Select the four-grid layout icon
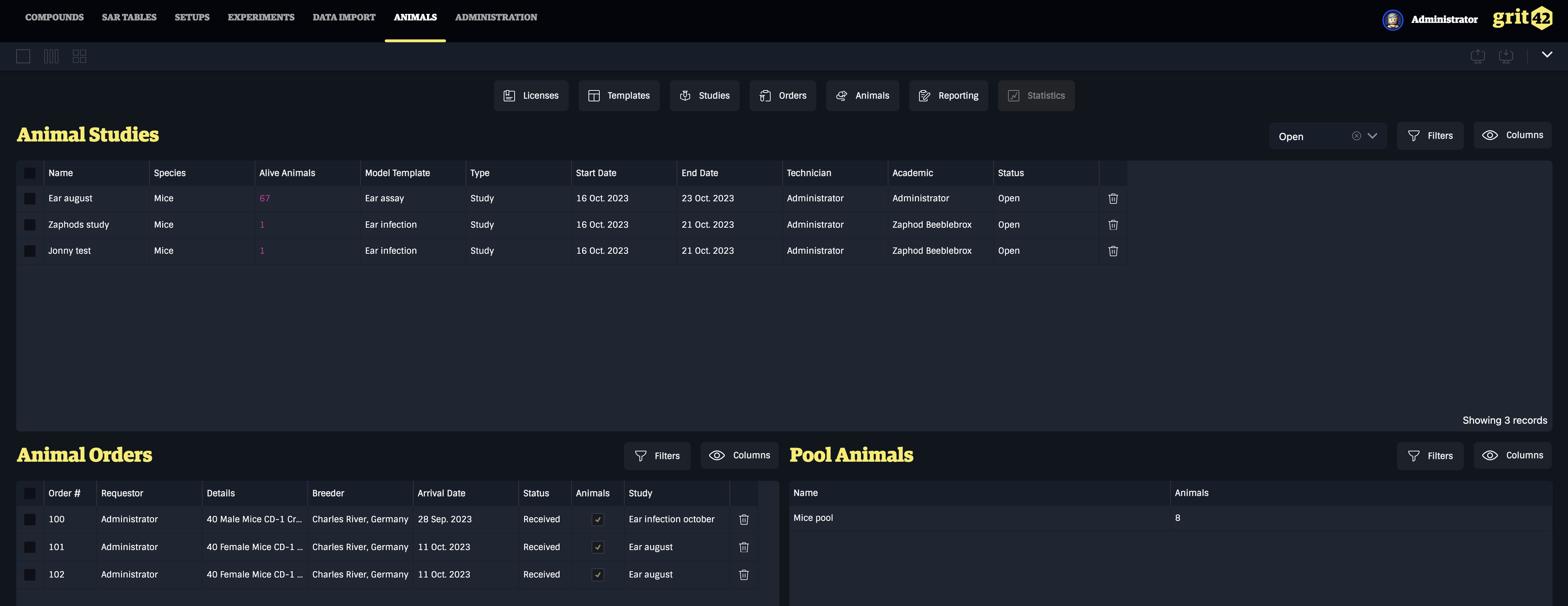Image resolution: width=1568 pixels, height=606 pixels. pyautogui.click(x=79, y=57)
